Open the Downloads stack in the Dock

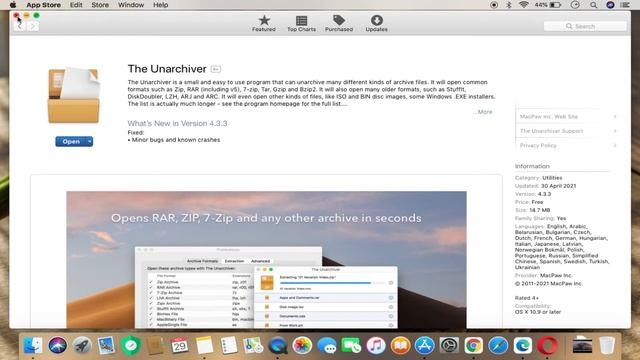[582, 345]
